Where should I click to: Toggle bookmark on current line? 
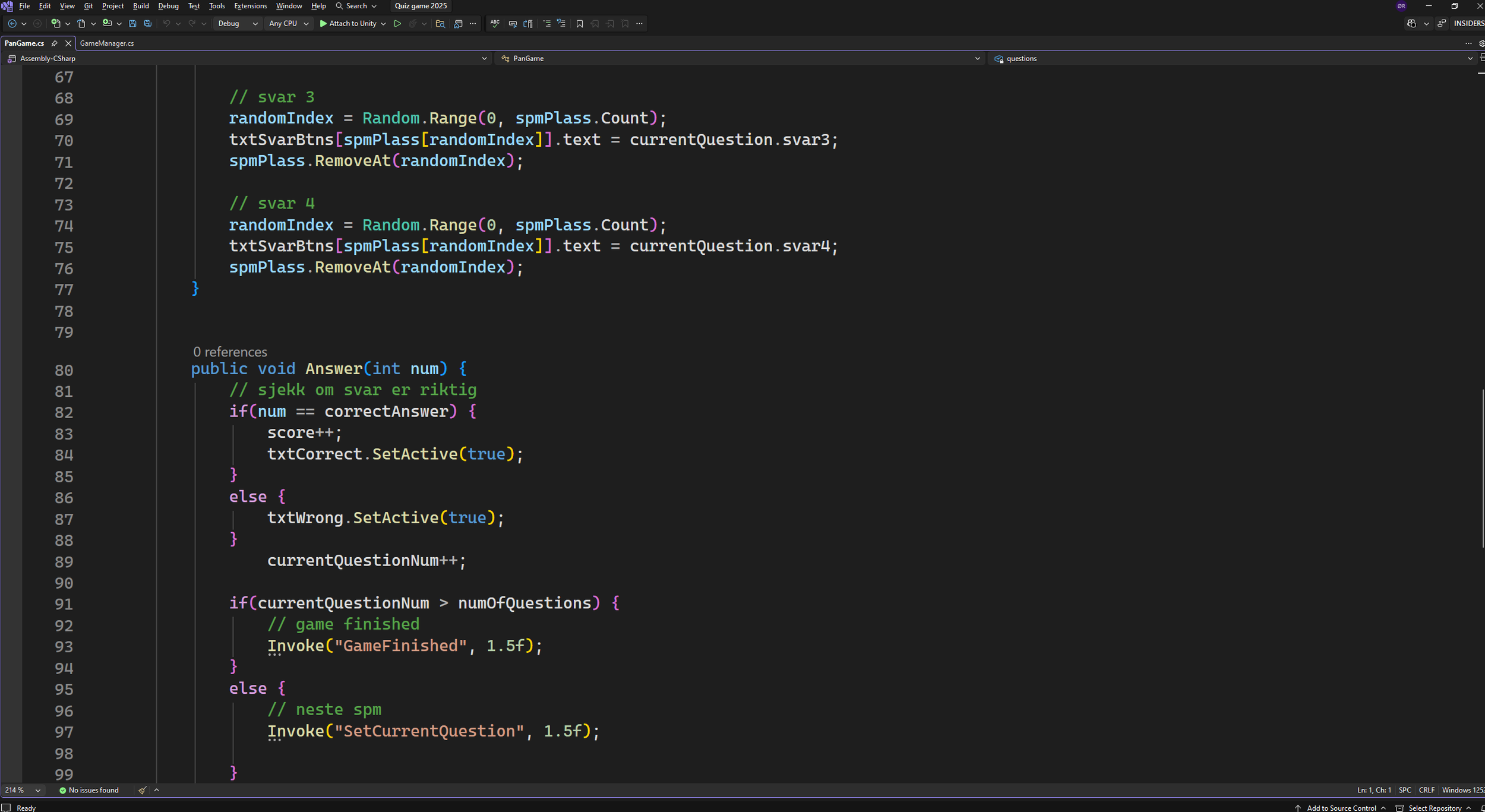(x=580, y=24)
